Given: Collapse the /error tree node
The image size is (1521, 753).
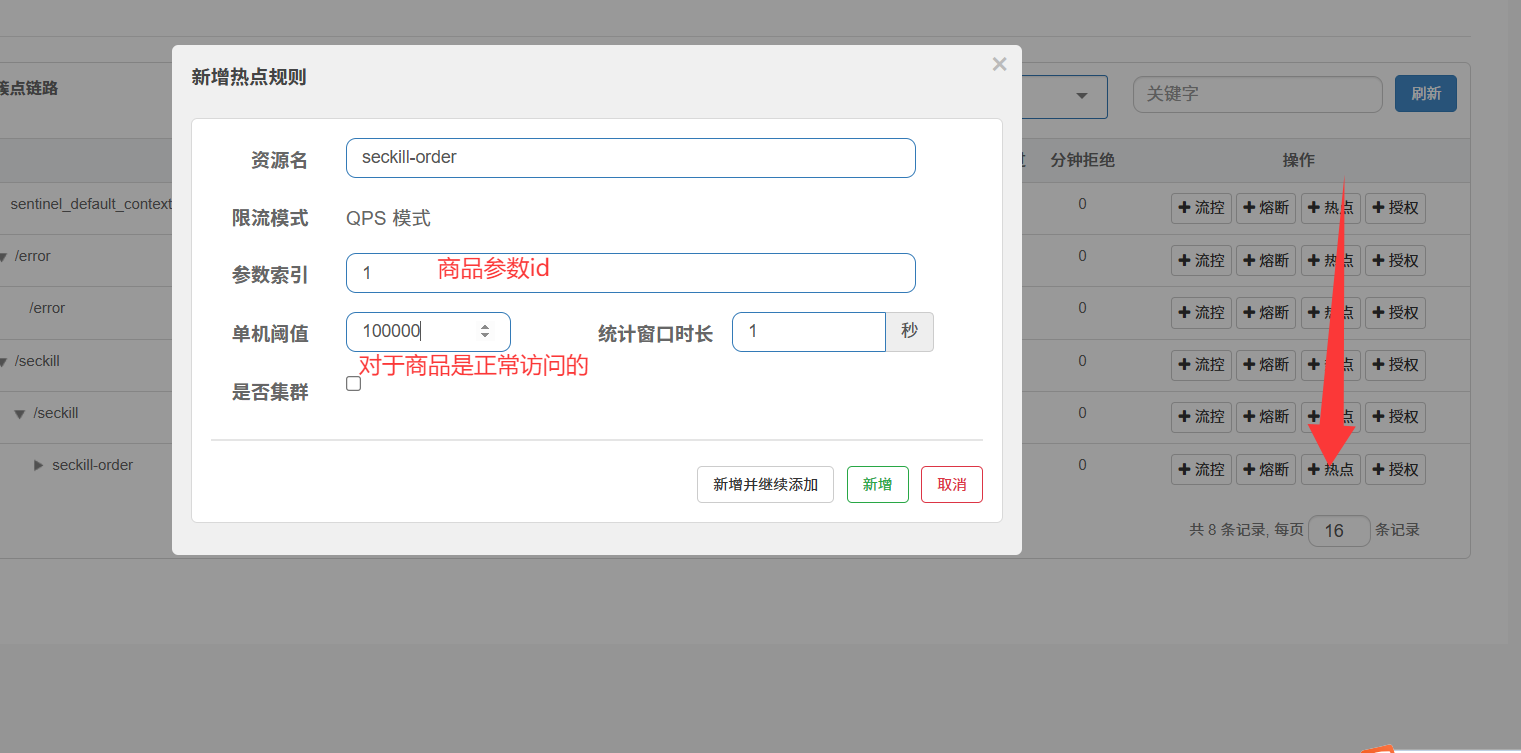Looking at the screenshot, I should click(4, 257).
